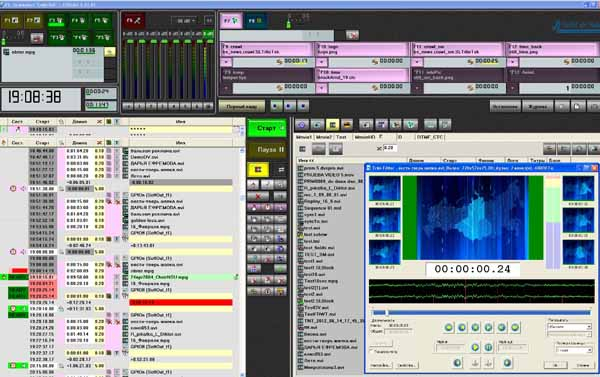The height and width of the screenshot is (377, 600).
Task: Click the olive F2 player button
Action: (33, 21)
